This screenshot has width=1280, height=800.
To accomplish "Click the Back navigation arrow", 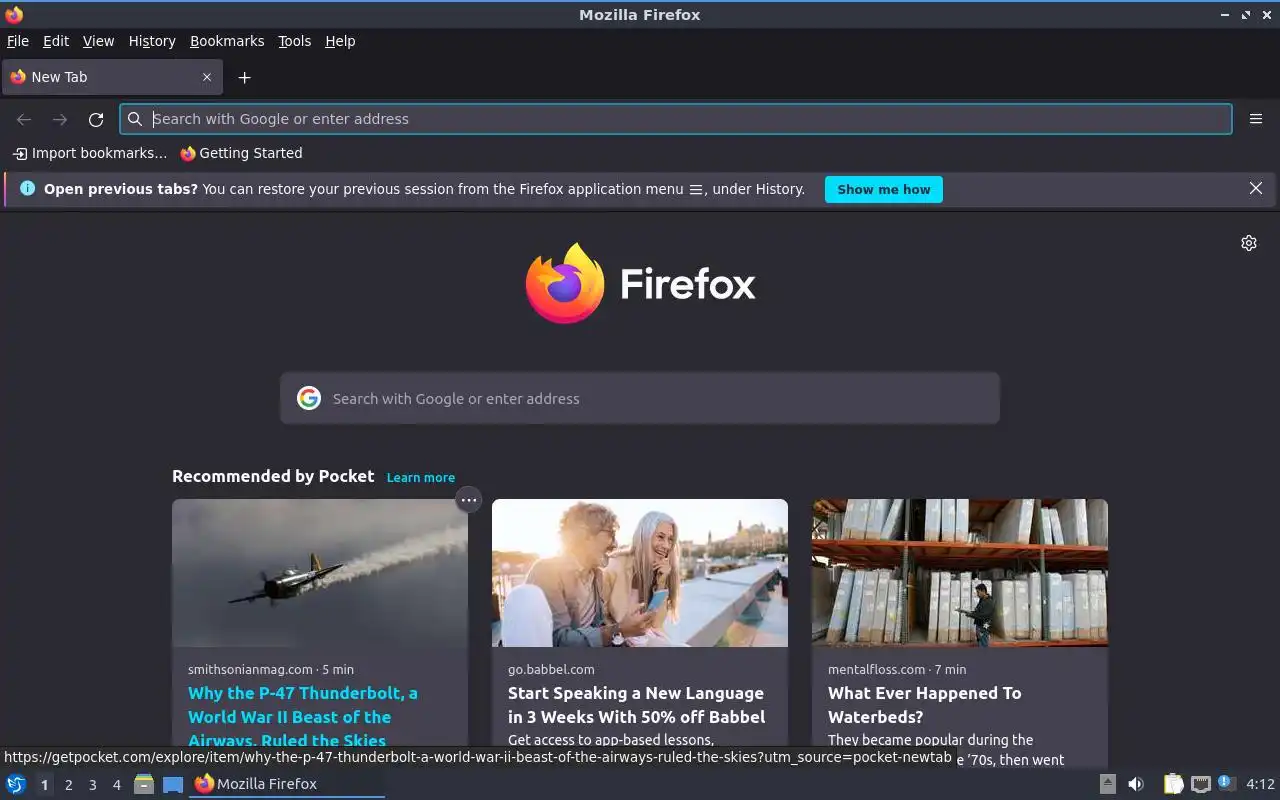I will pyautogui.click(x=24, y=119).
